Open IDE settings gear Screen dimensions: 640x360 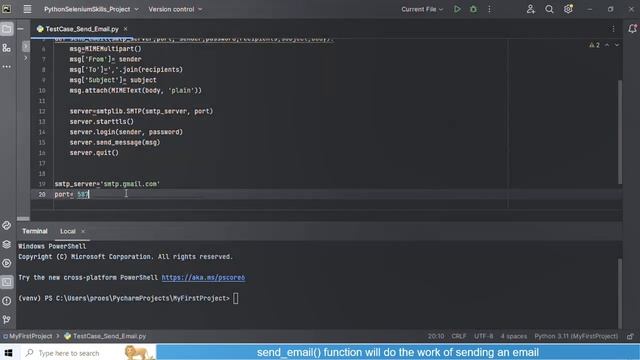568,9
